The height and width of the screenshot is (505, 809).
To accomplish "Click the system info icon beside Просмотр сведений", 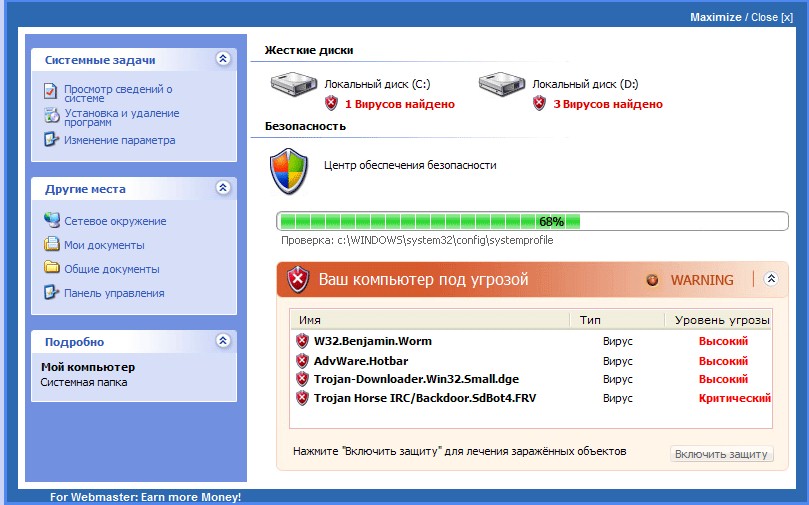I will click(x=51, y=91).
